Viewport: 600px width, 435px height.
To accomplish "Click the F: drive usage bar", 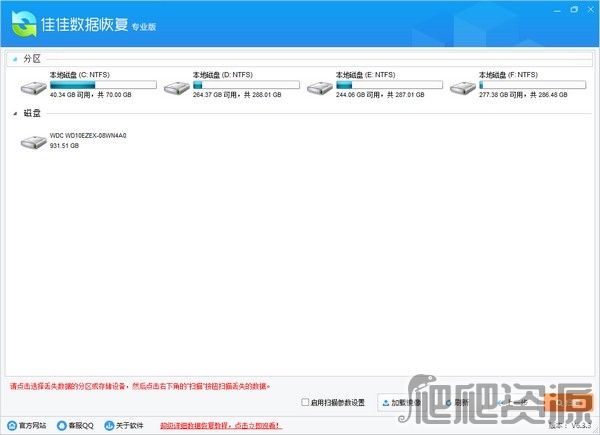I will click(532, 85).
